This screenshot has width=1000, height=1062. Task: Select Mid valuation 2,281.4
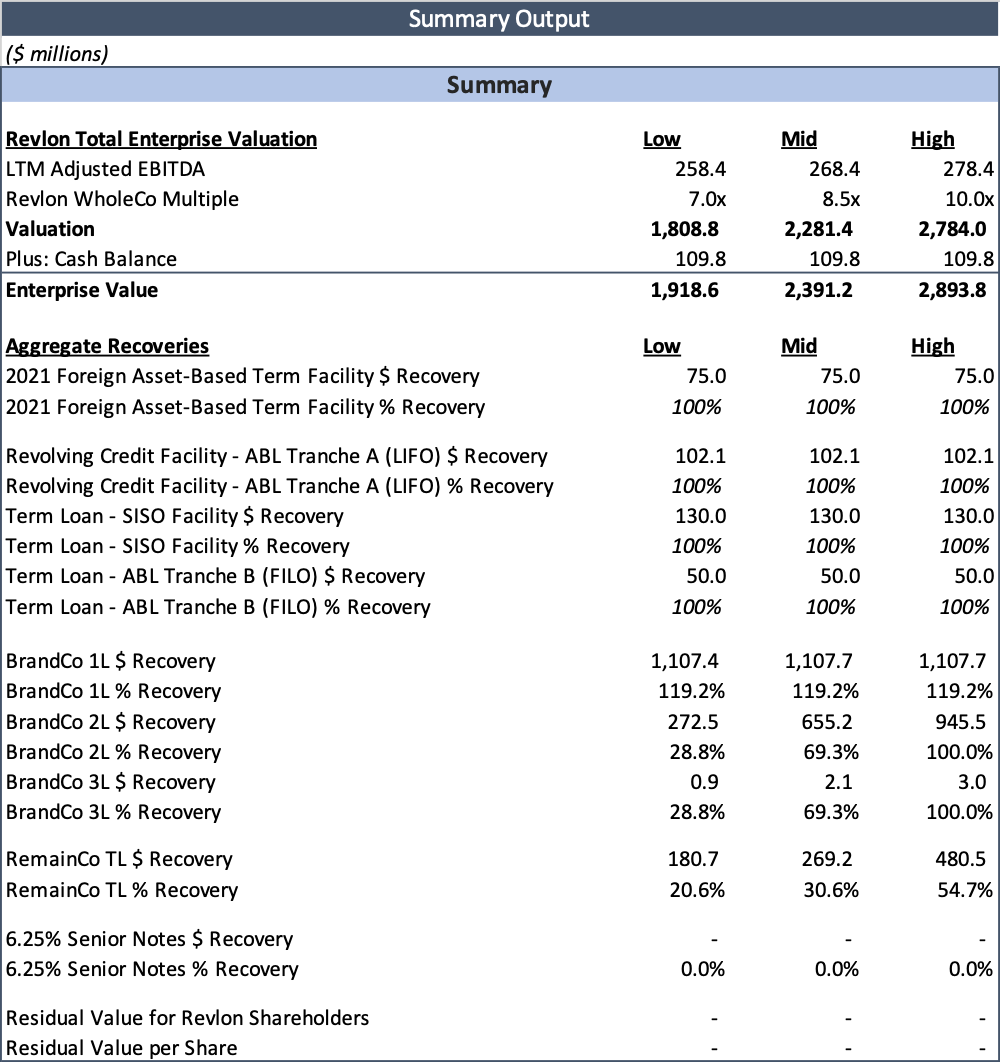[818, 229]
